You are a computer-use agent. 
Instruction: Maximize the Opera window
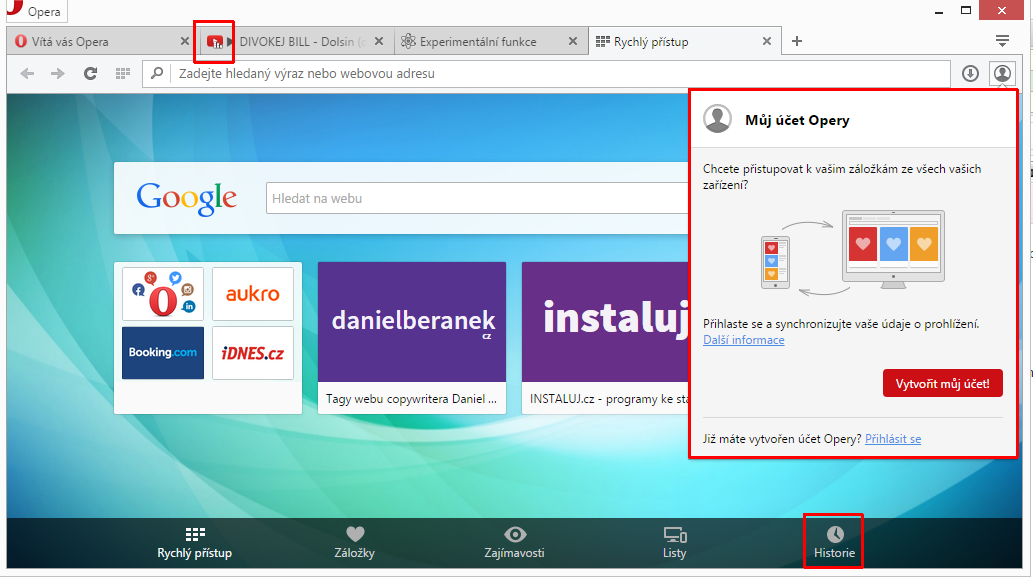966,11
